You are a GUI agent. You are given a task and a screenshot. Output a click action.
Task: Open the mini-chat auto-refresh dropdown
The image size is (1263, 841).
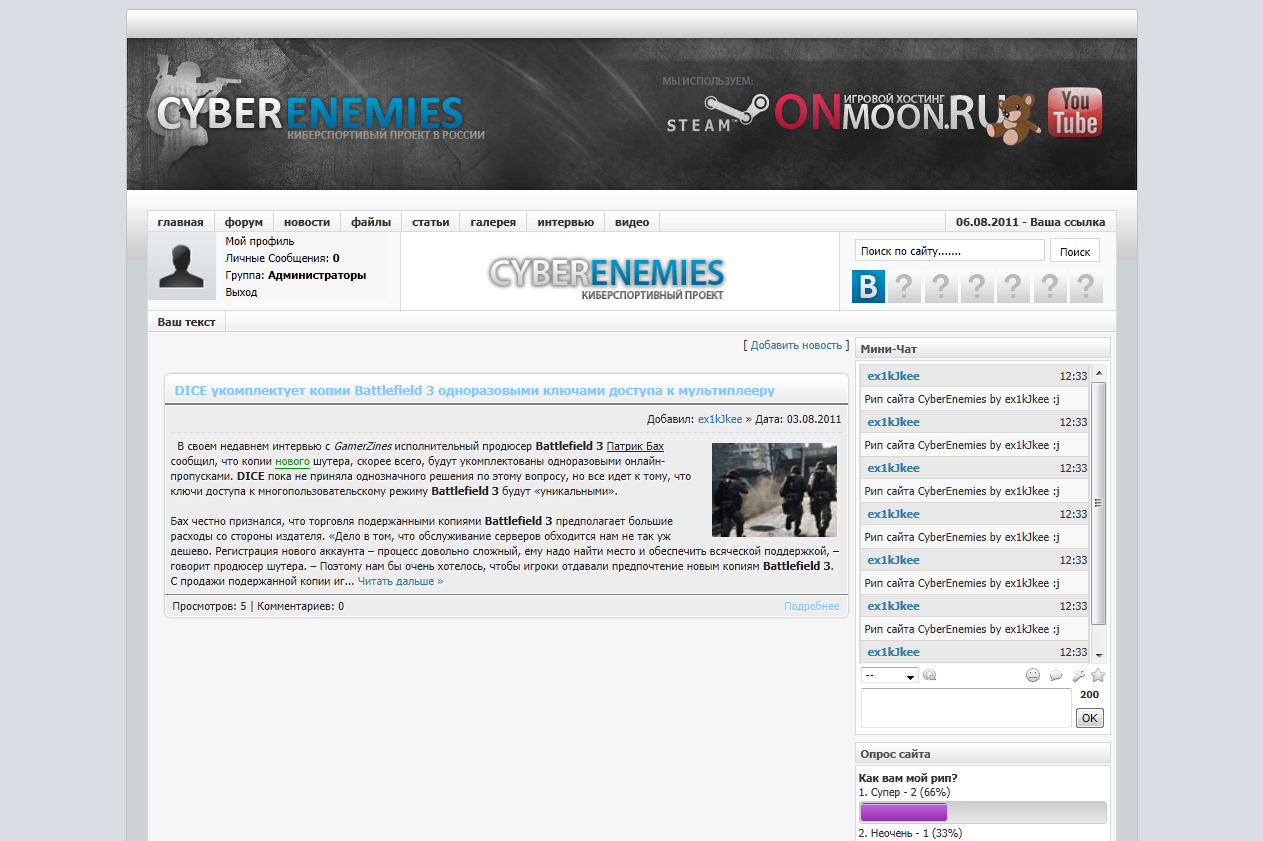click(890, 675)
